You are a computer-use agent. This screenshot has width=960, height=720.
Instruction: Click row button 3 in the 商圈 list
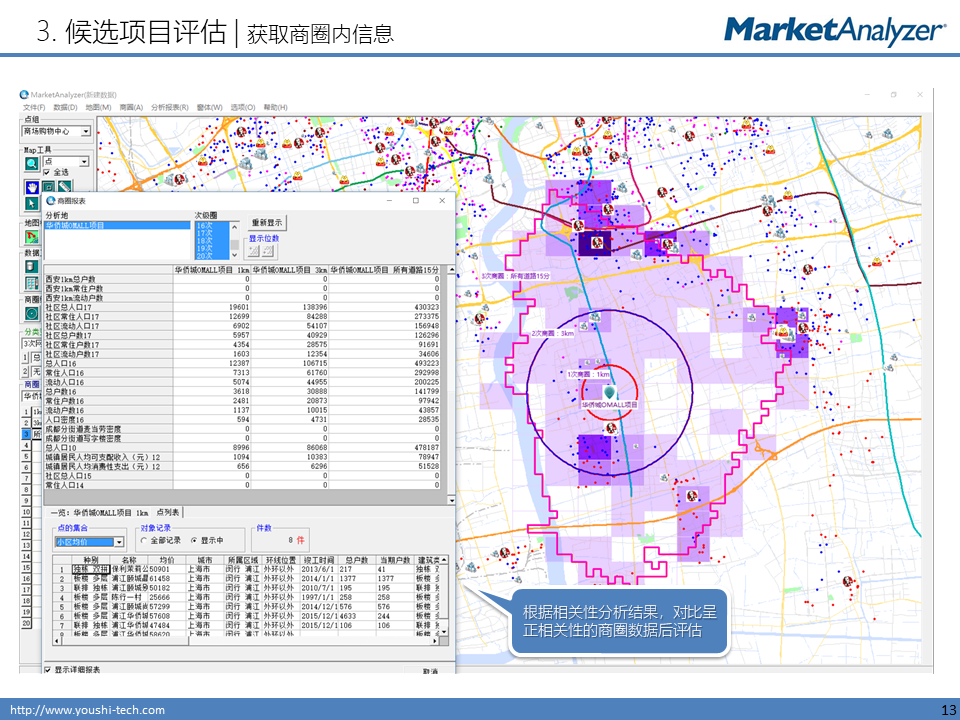tap(26, 434)
